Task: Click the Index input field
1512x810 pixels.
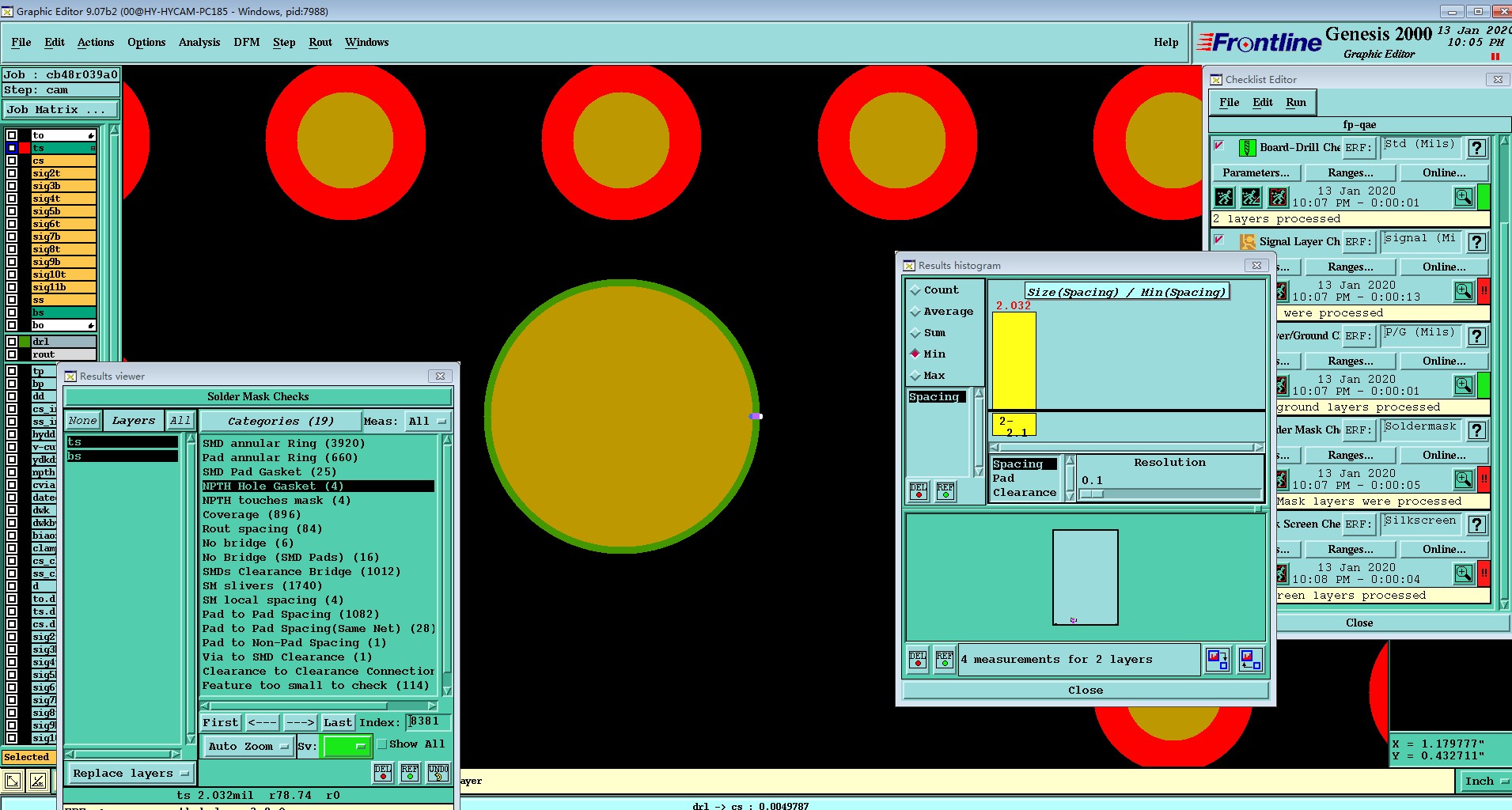Action: coord(428,721)
